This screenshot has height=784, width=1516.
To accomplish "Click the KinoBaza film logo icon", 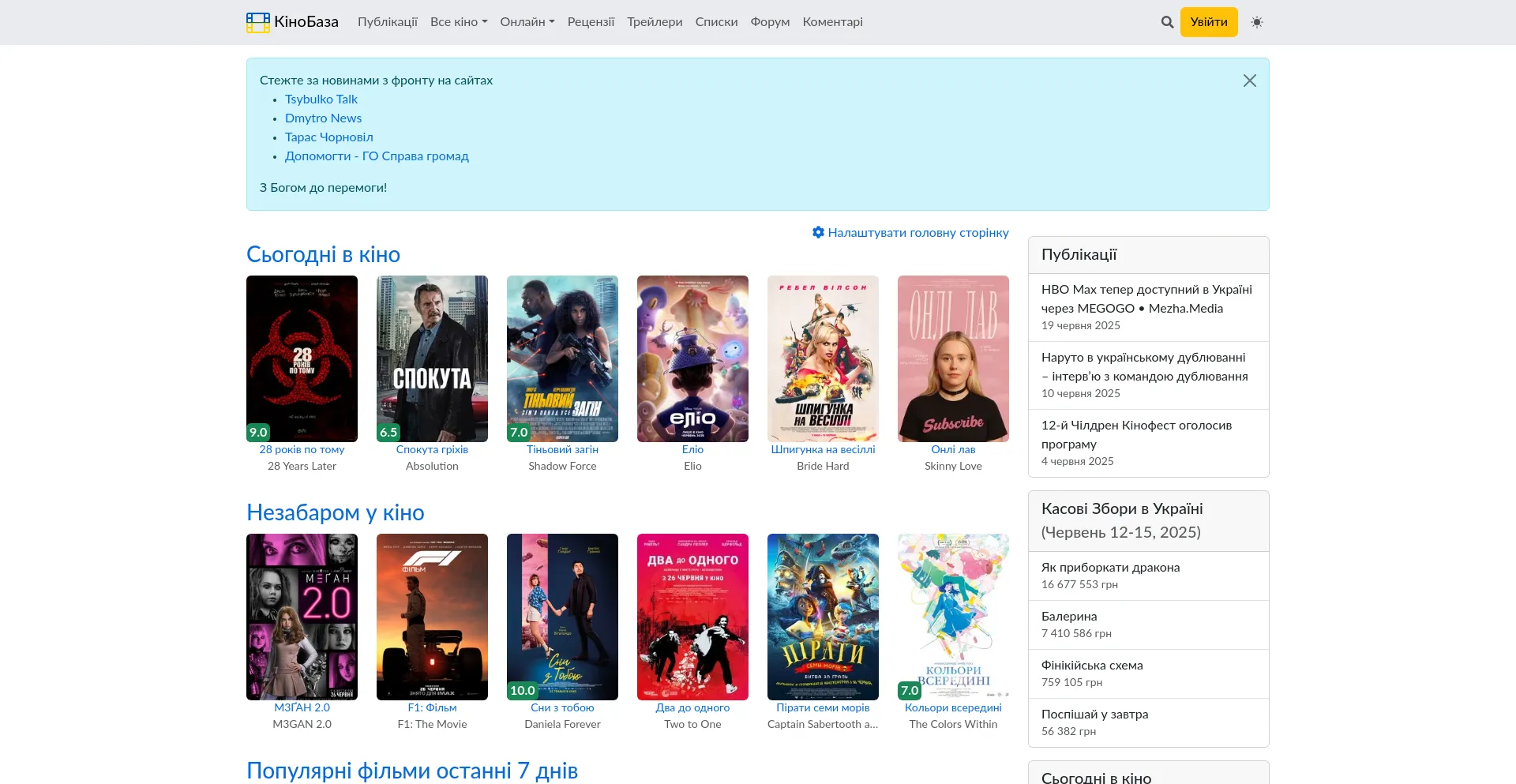I will point(258,22).
